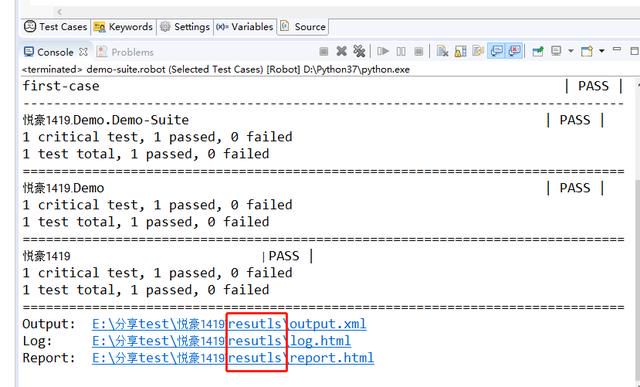640x387 pixels.
Task: Switch to the Variables tab
Action: [x=244, y=27]
